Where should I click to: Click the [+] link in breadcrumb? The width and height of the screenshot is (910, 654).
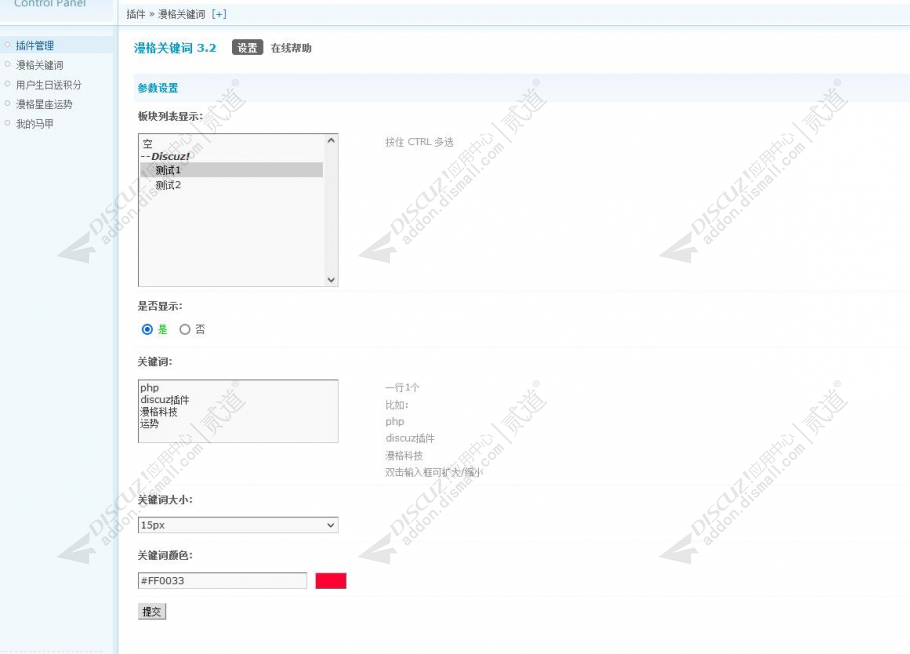point(219,14)
